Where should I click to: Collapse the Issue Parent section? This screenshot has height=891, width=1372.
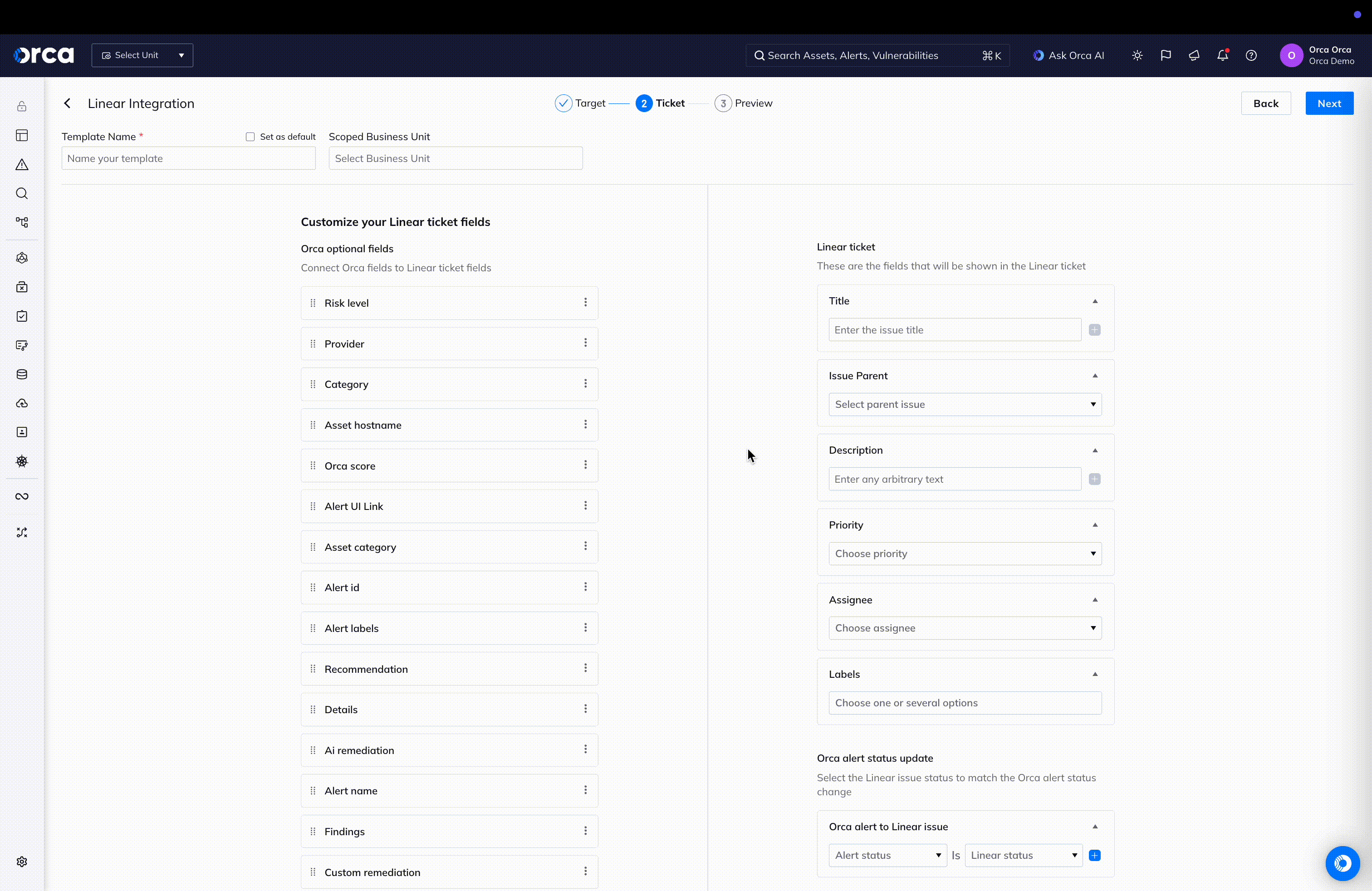pyautogui.click(x=1095, y=376)
